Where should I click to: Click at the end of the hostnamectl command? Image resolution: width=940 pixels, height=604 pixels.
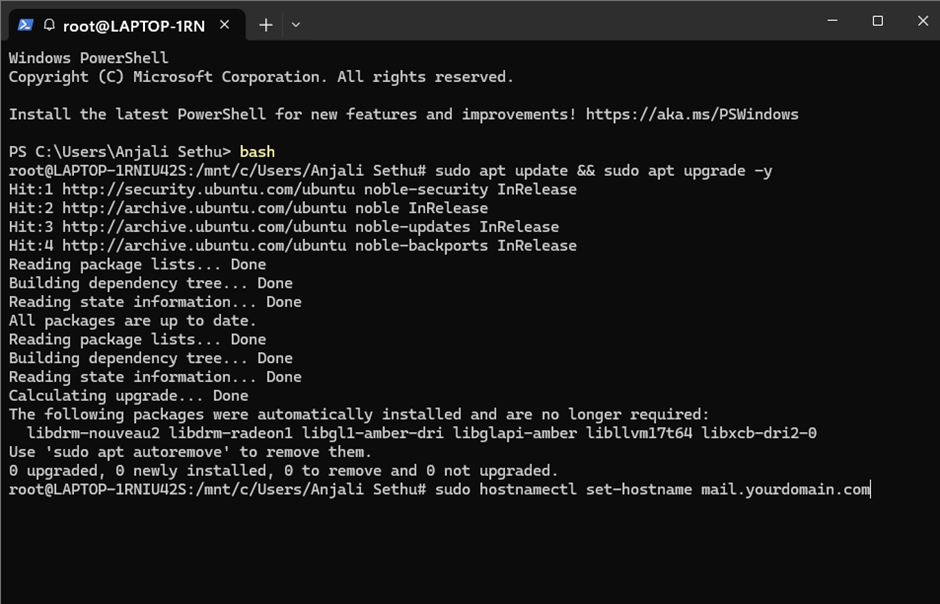(871, 489)
